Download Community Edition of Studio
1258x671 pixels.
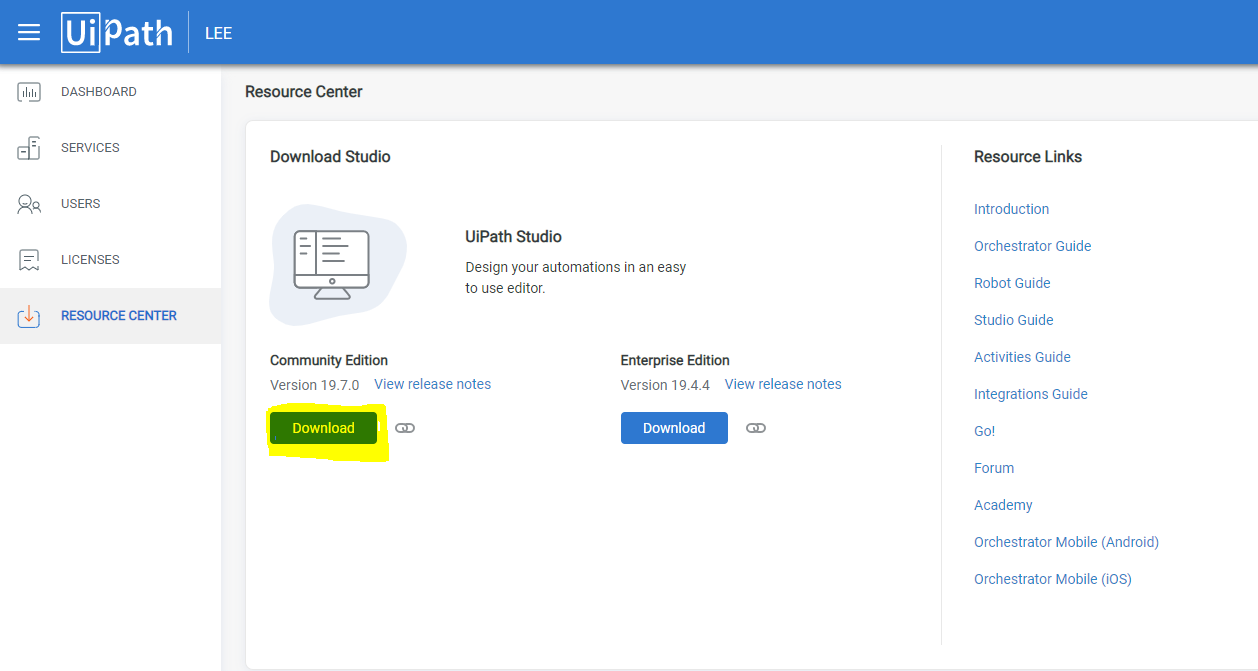323,428
